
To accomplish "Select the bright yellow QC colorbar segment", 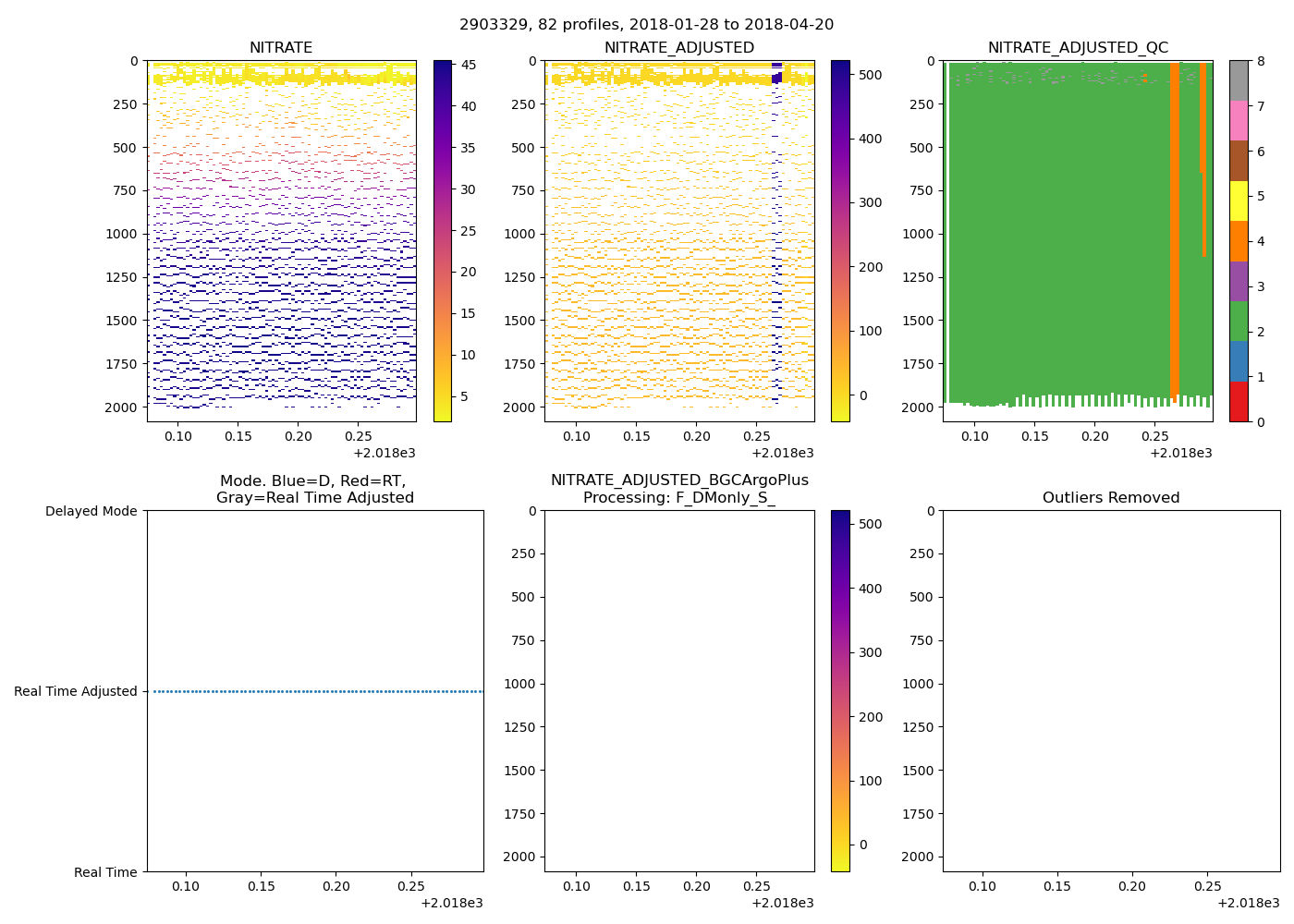I will tap(1238, 201).
